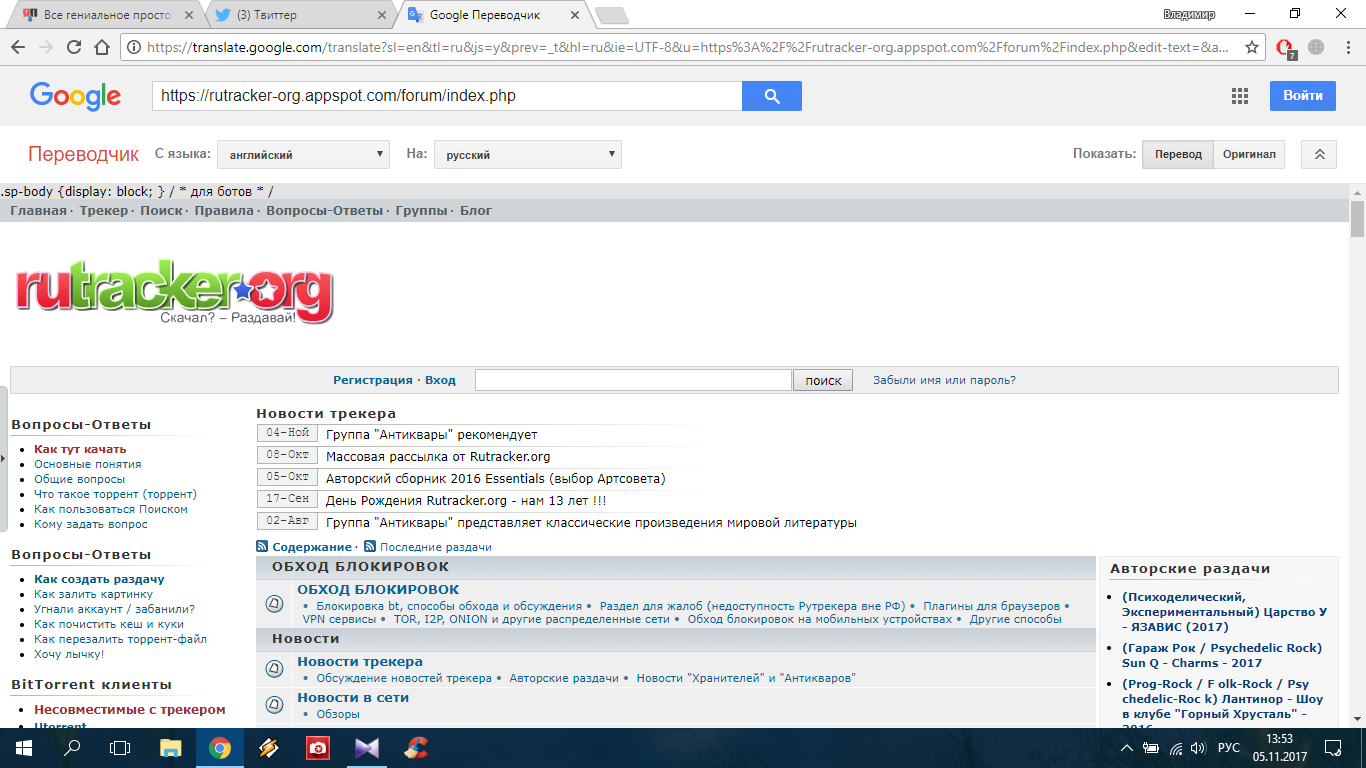Open Несовместимые с трекером link

(130, 709)
